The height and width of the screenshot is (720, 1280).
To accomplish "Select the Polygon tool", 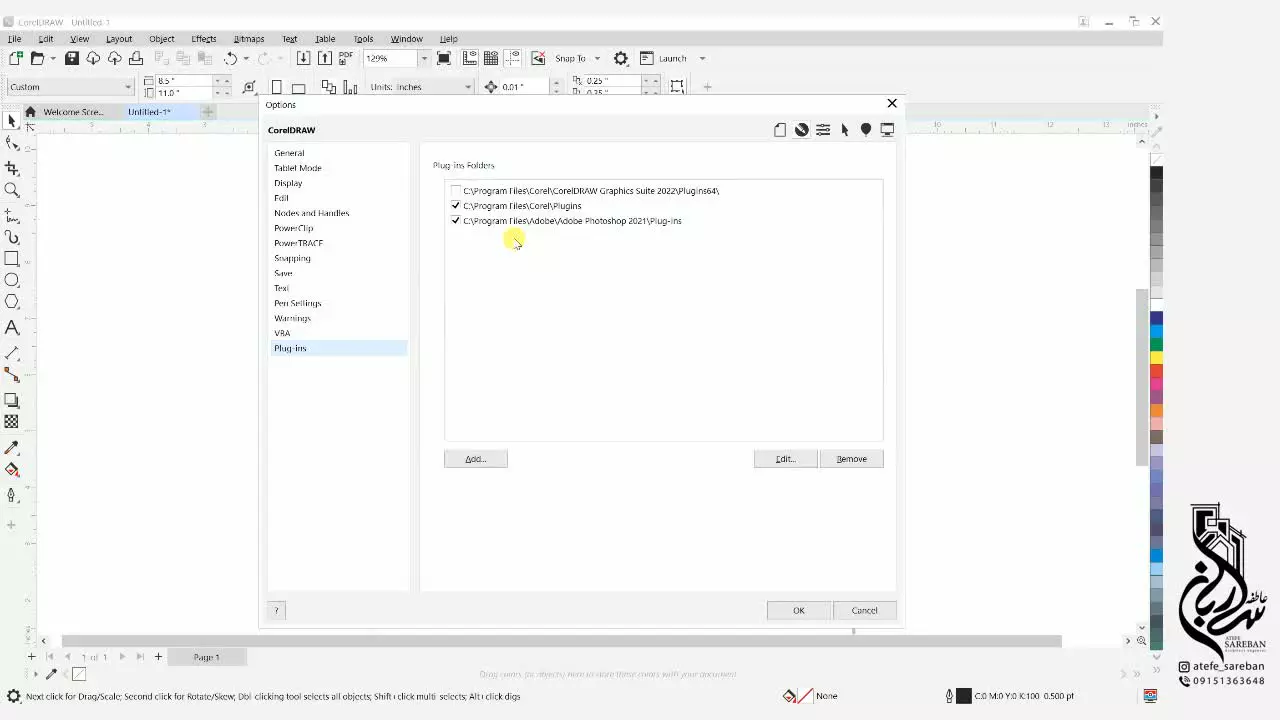I will (x=12, y=302).
